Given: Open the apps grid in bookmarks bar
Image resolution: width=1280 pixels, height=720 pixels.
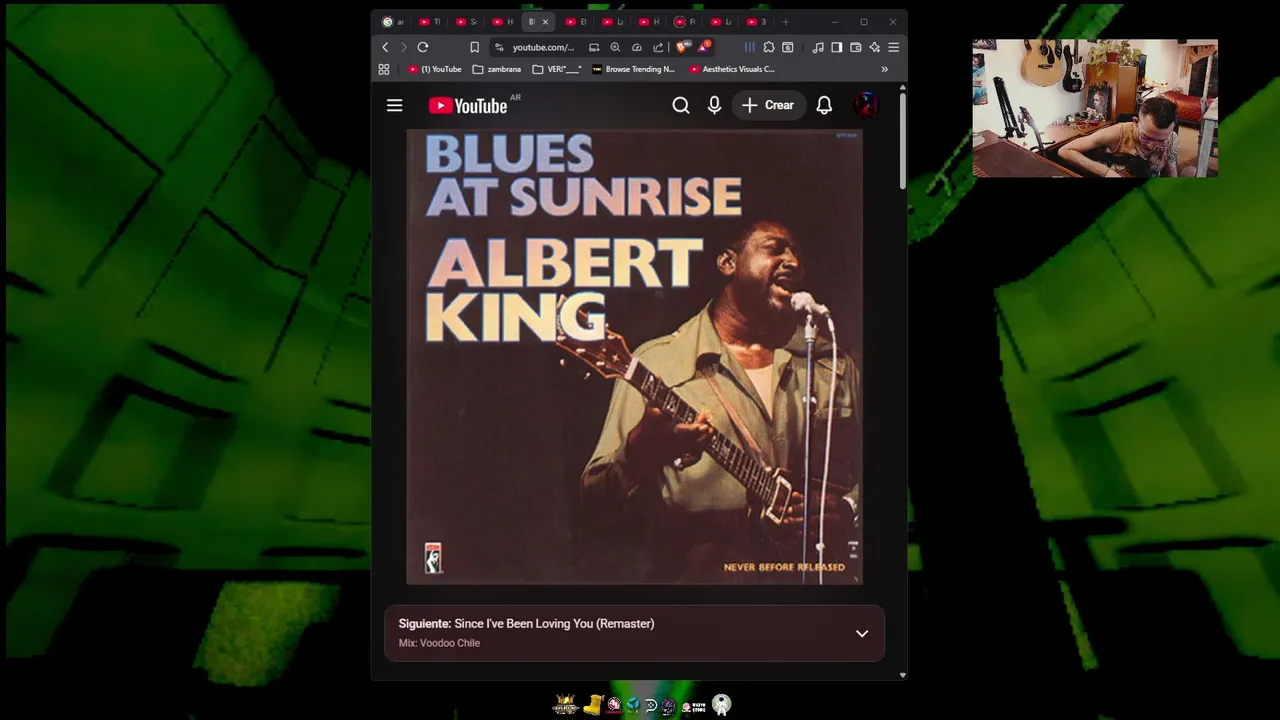Looking at the screenshot, I should click(384, 69).
